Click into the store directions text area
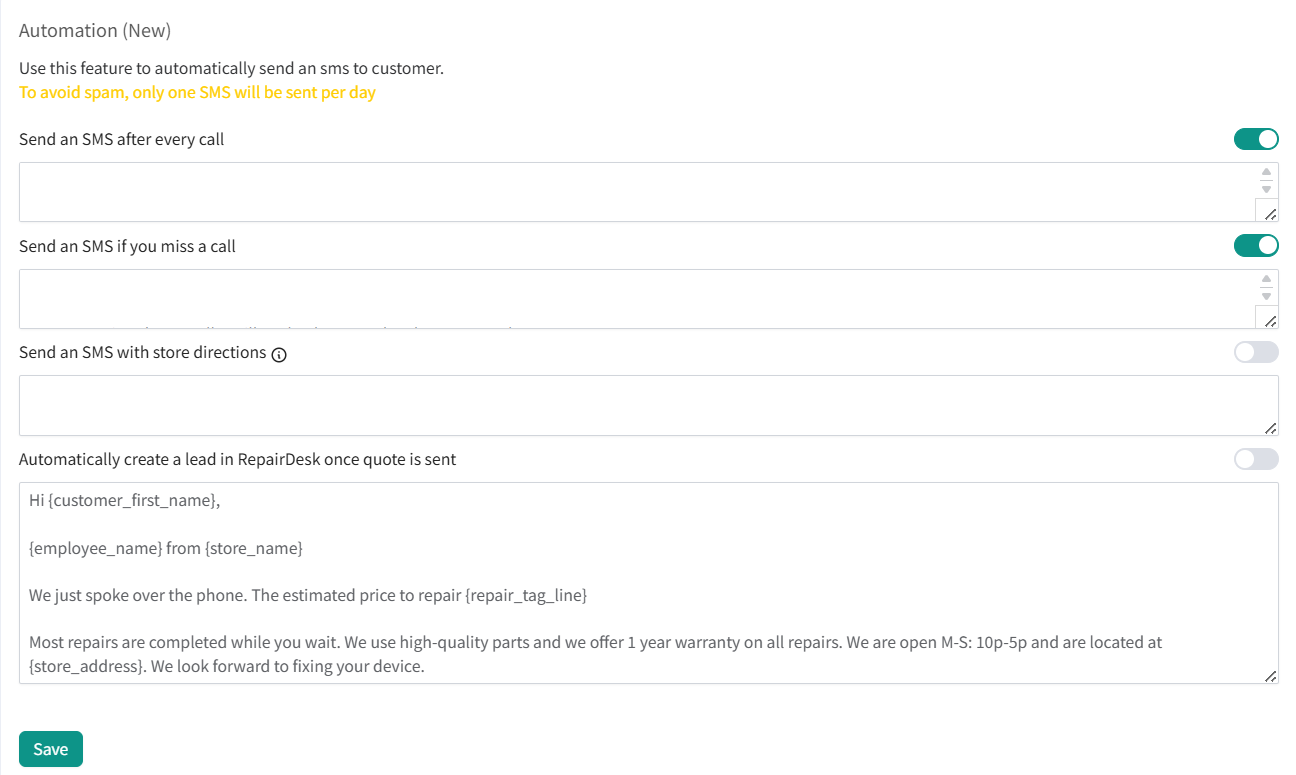 click(x=640, y=405)
